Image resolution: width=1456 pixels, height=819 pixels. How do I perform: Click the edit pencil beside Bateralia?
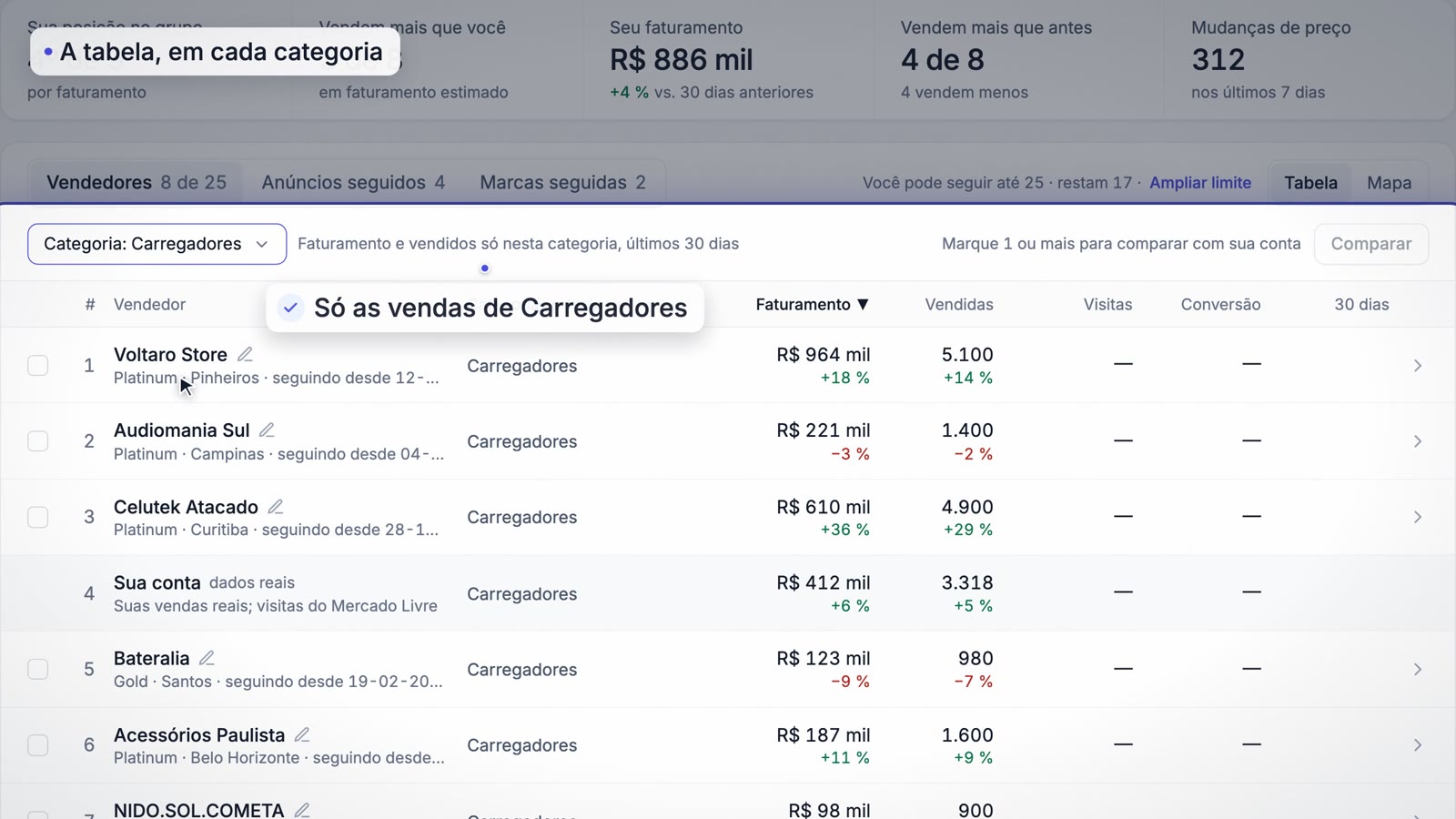(207, 657)
